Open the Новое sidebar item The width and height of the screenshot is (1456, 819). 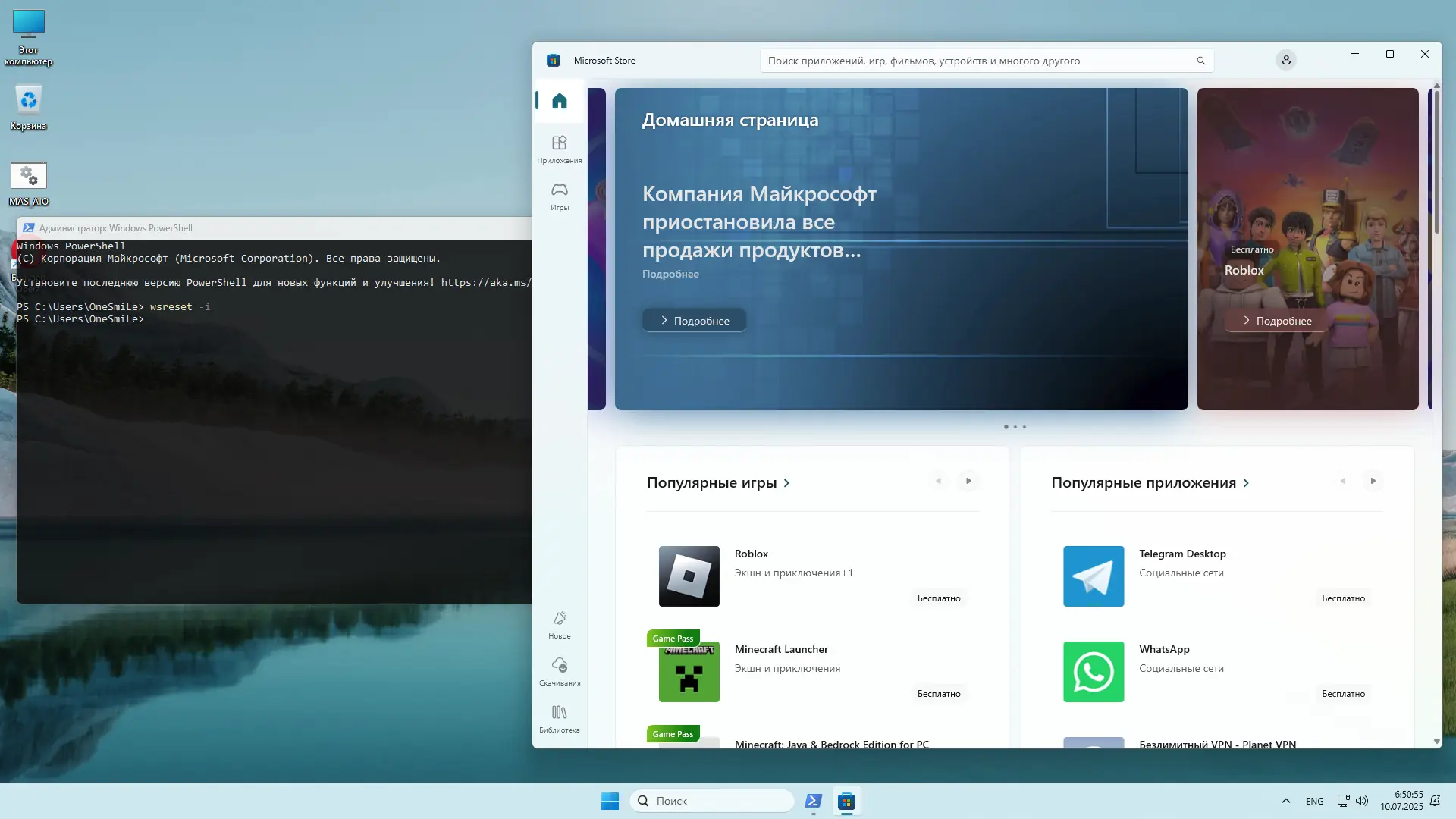pos(560,625)
